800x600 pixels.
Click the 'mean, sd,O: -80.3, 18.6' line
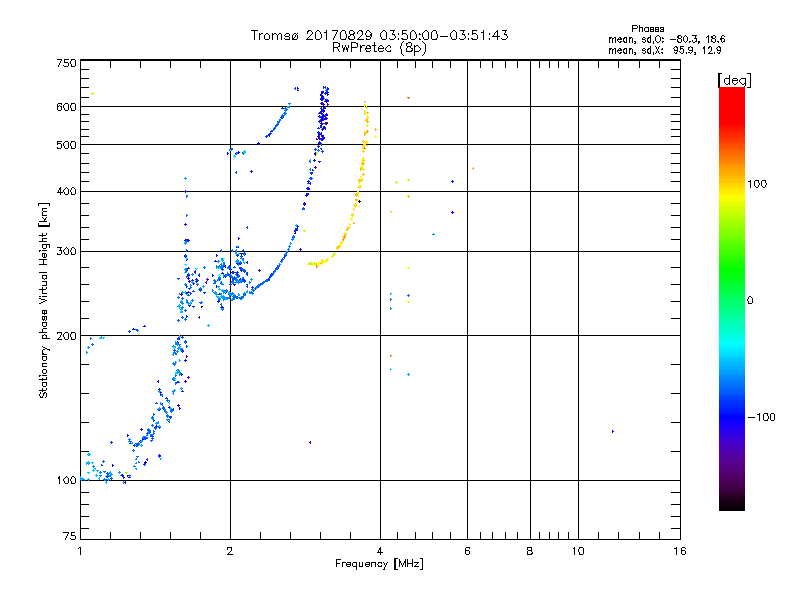666,39
